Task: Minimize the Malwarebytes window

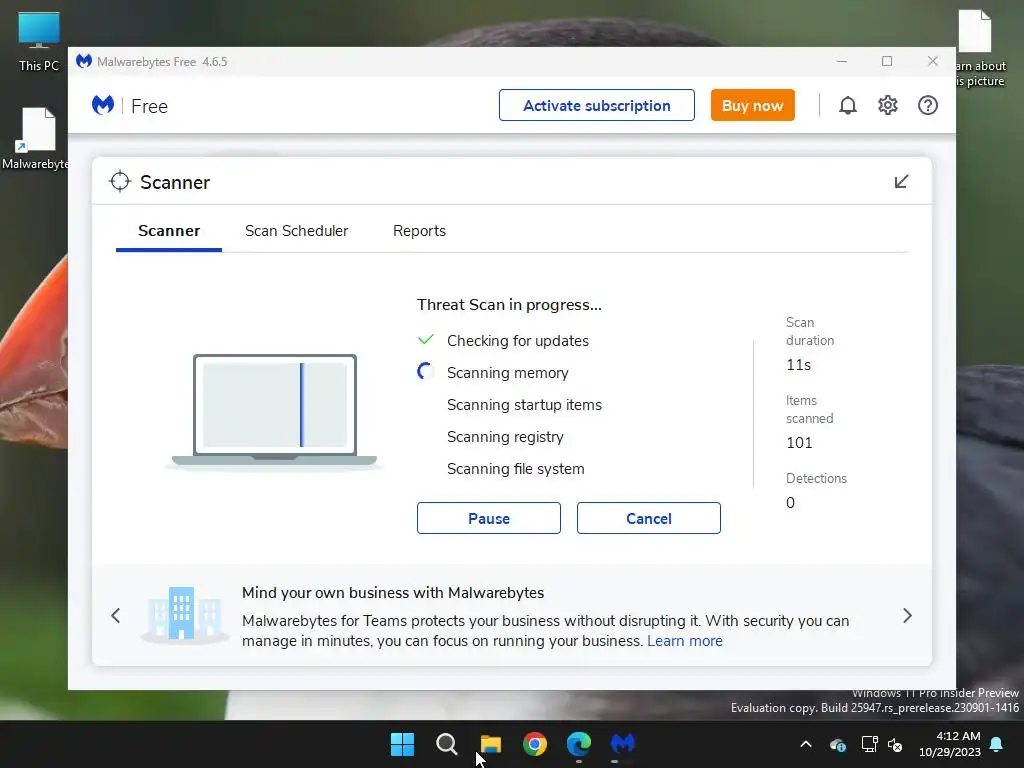Action: click(x=842, y=61)
